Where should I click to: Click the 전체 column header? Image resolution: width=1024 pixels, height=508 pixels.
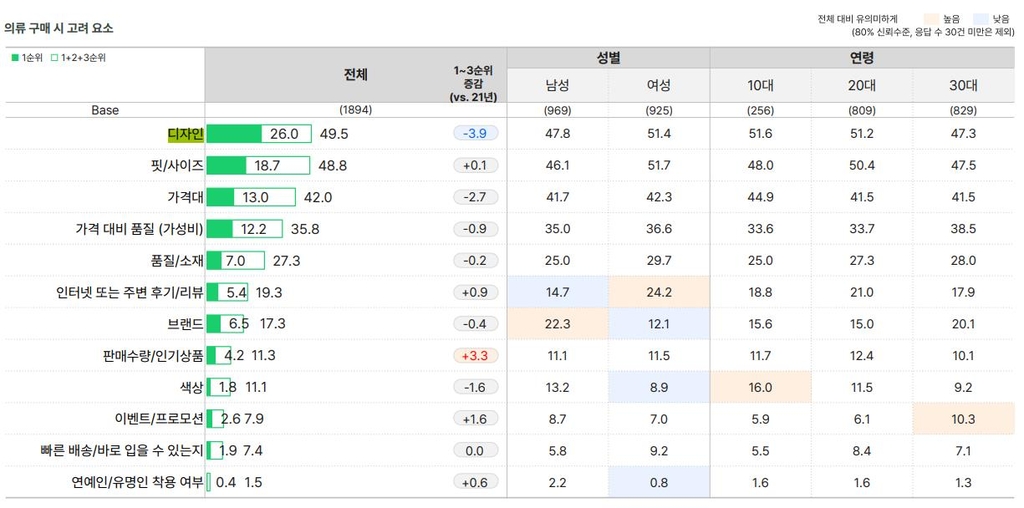point(355,75)
